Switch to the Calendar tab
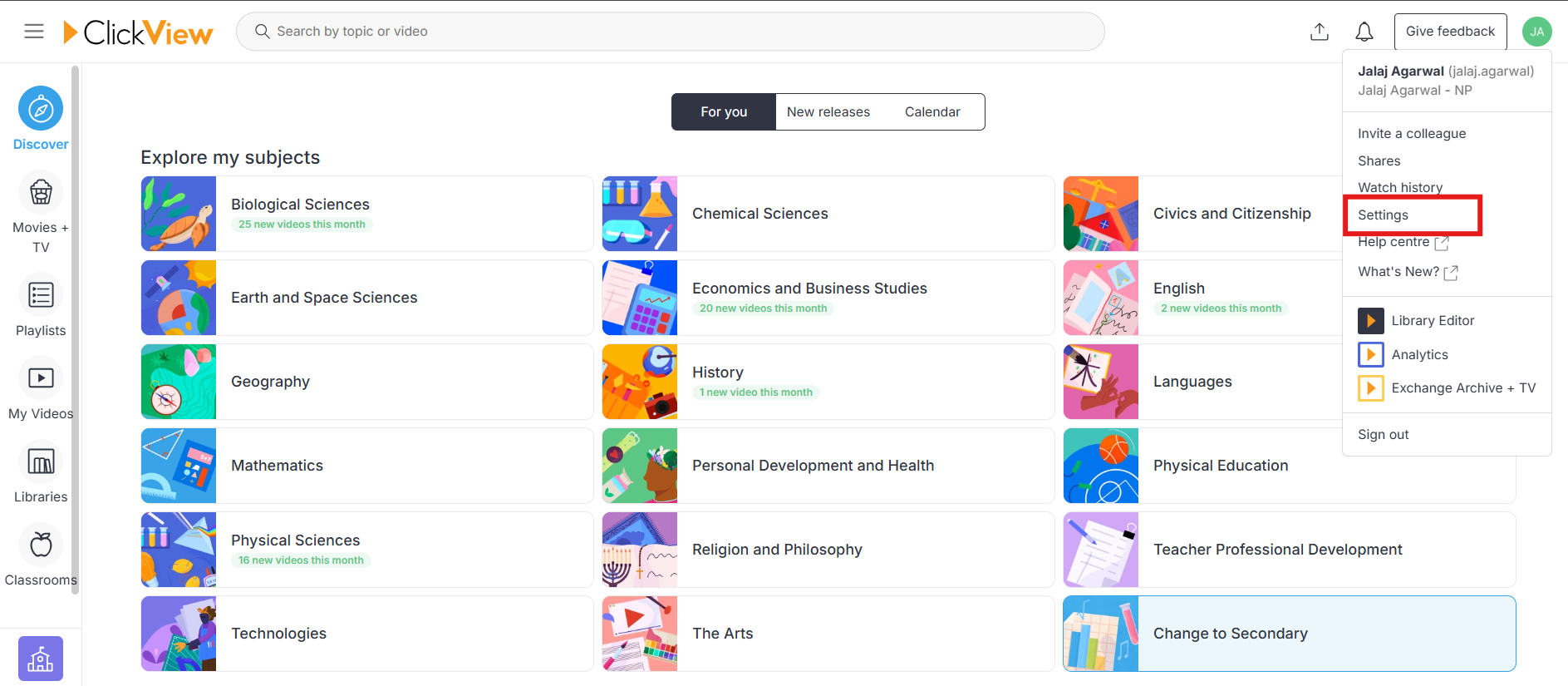1568x686 pixels. coord(932,112)
